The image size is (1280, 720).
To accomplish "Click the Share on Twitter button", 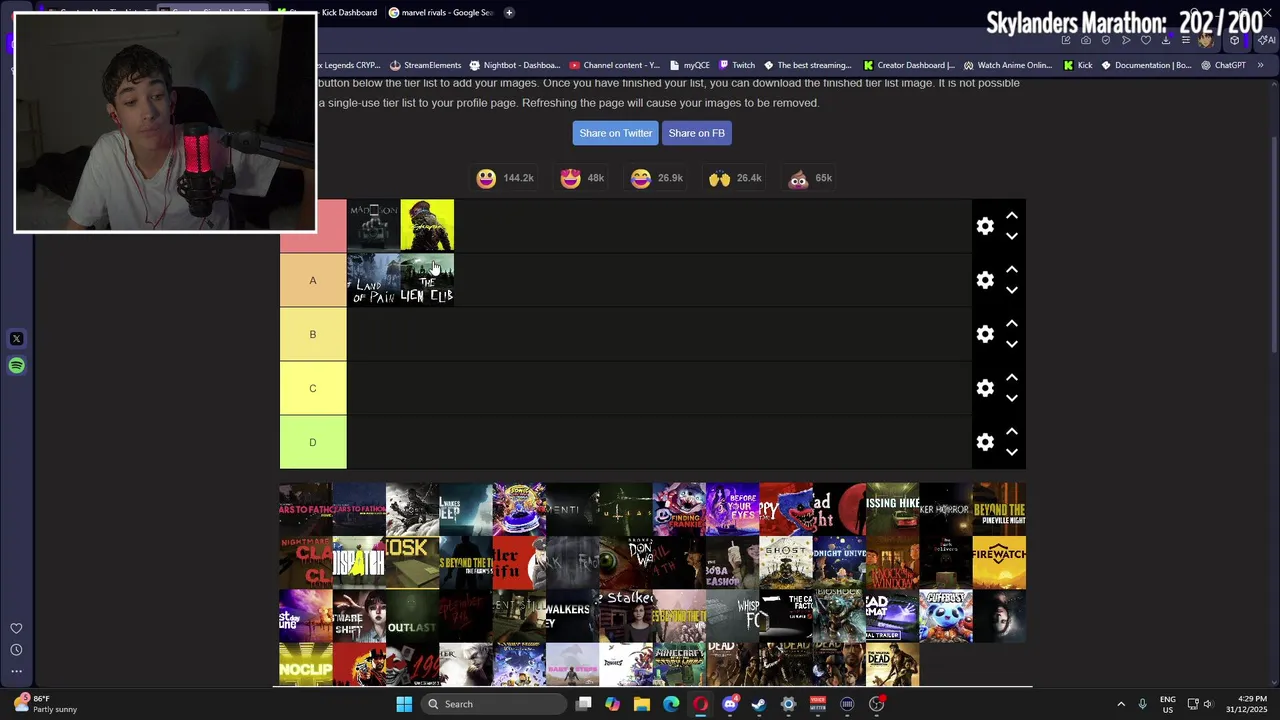I will point(615,133).
